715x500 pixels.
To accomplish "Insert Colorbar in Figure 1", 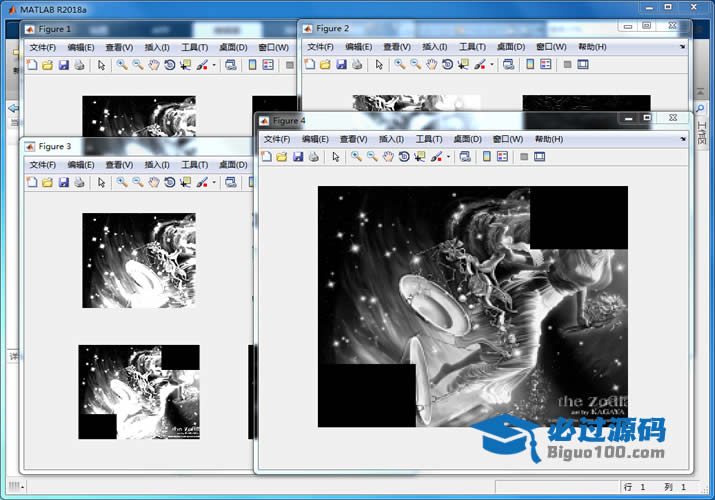I will click(x=252, y=65).
